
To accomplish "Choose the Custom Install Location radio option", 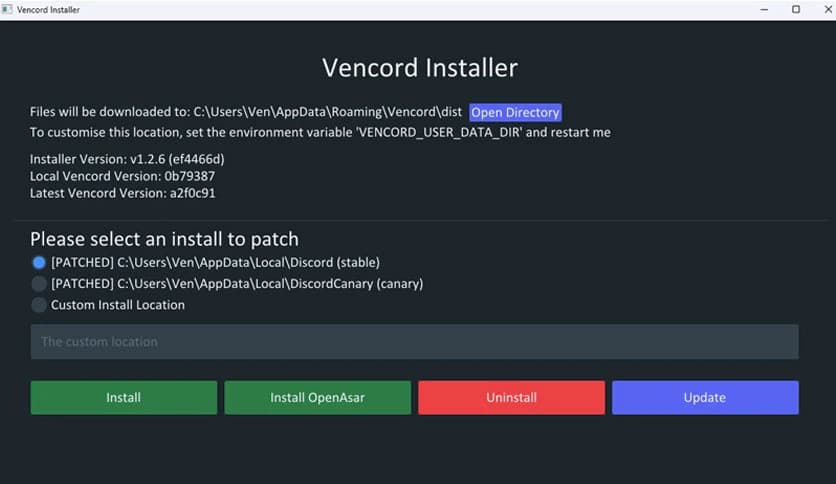I will tap(39, 305).
